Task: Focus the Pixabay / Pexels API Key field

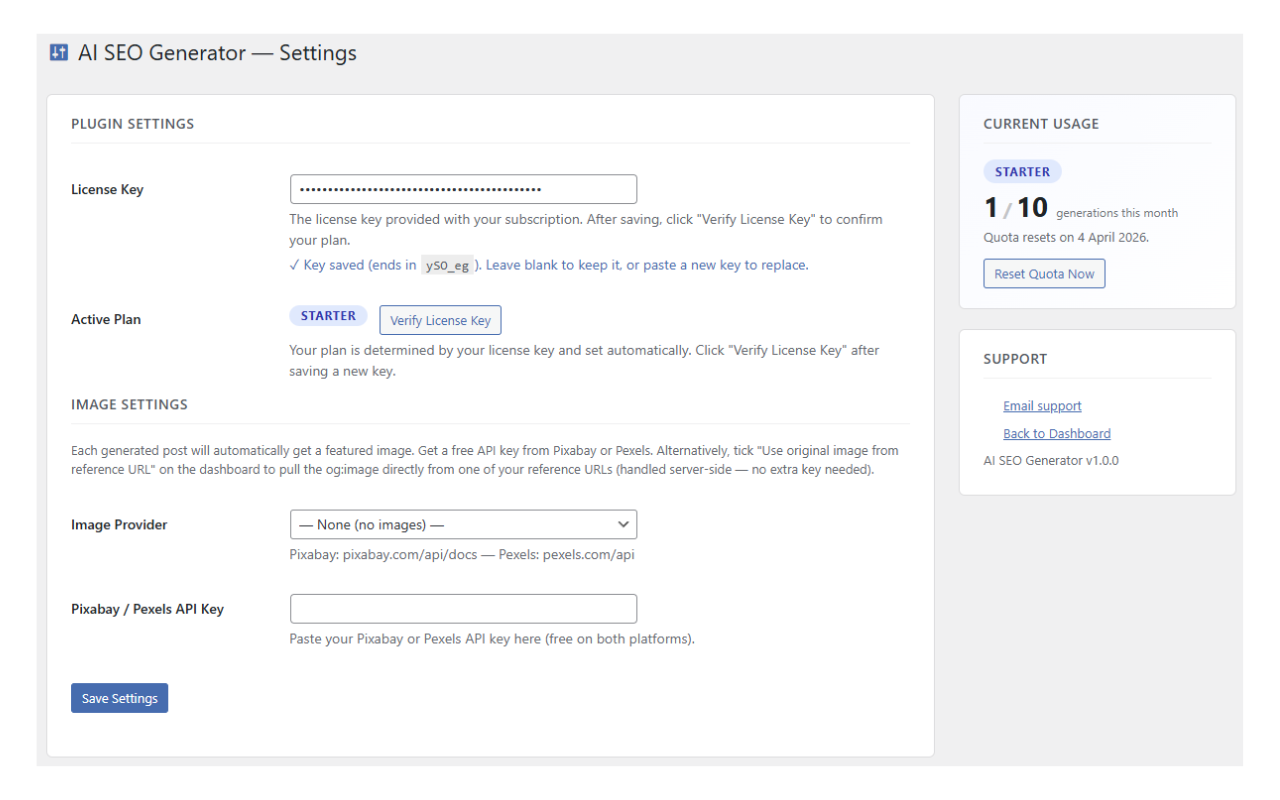Action: pyautogui.click(x=463, y=608)
